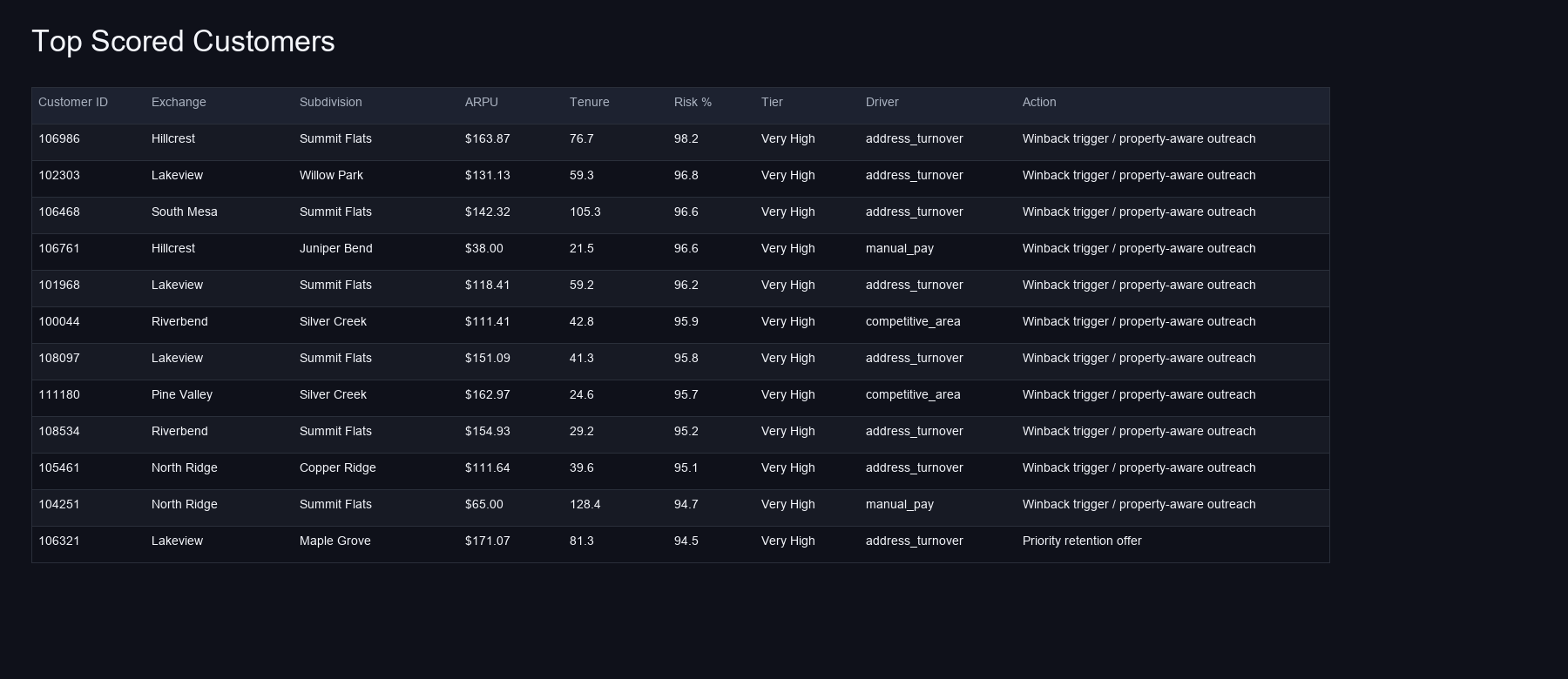Image resolution: width=1568 pixels, height=679 pixels.
Task: Select customer ID 106468
Action: pos(59,212)
